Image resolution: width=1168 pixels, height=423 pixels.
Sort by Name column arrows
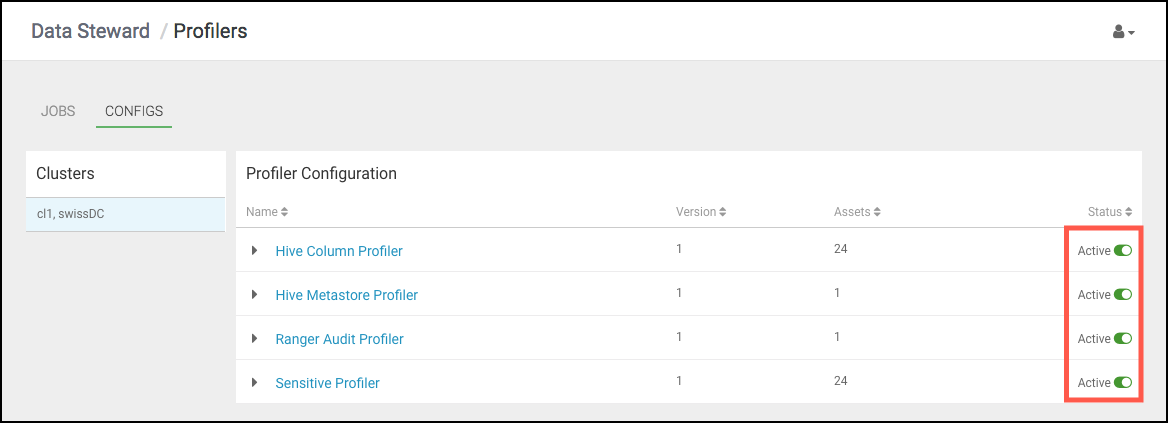pos(285,212)
